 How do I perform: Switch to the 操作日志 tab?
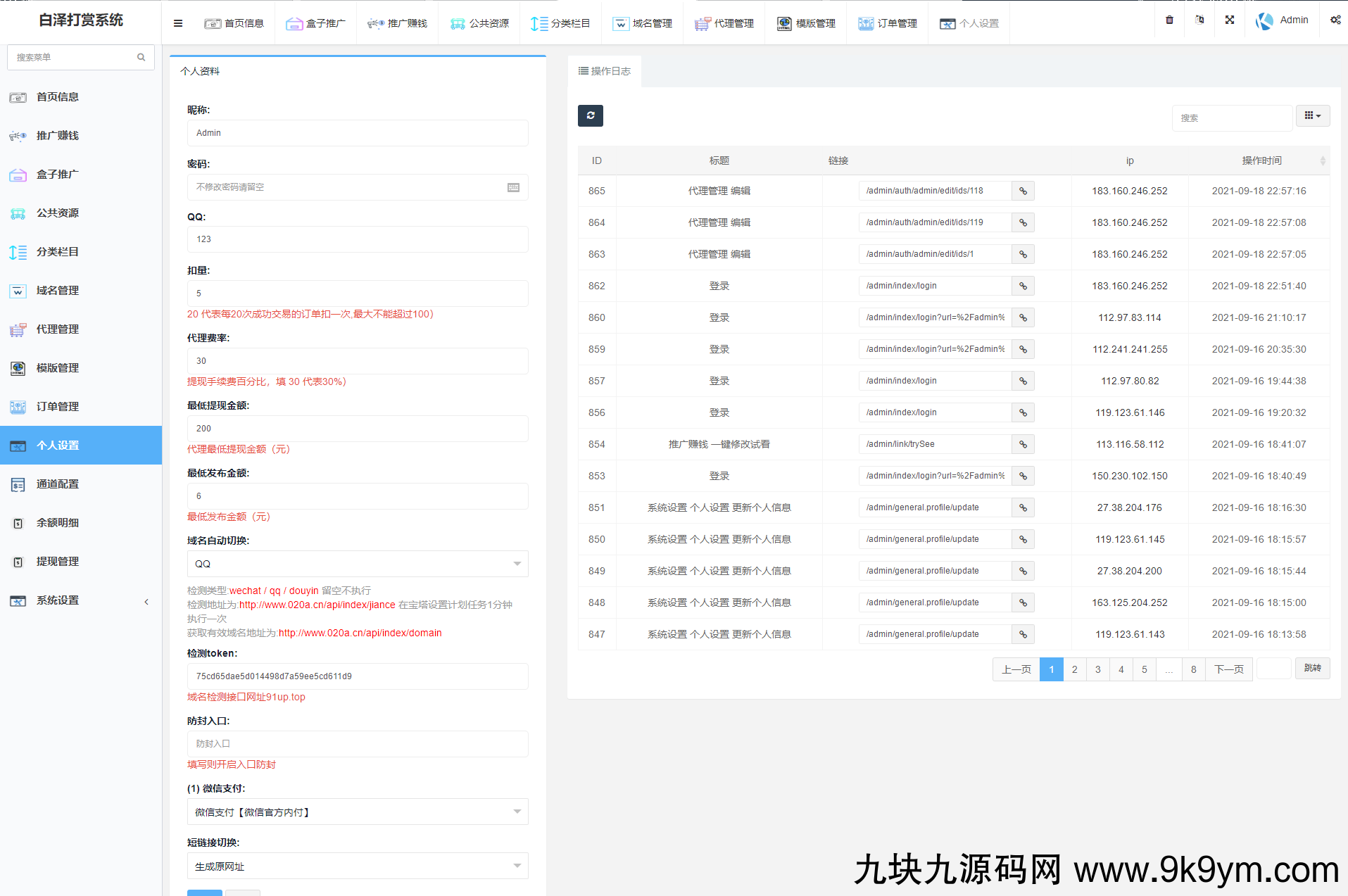pos(604,71)
